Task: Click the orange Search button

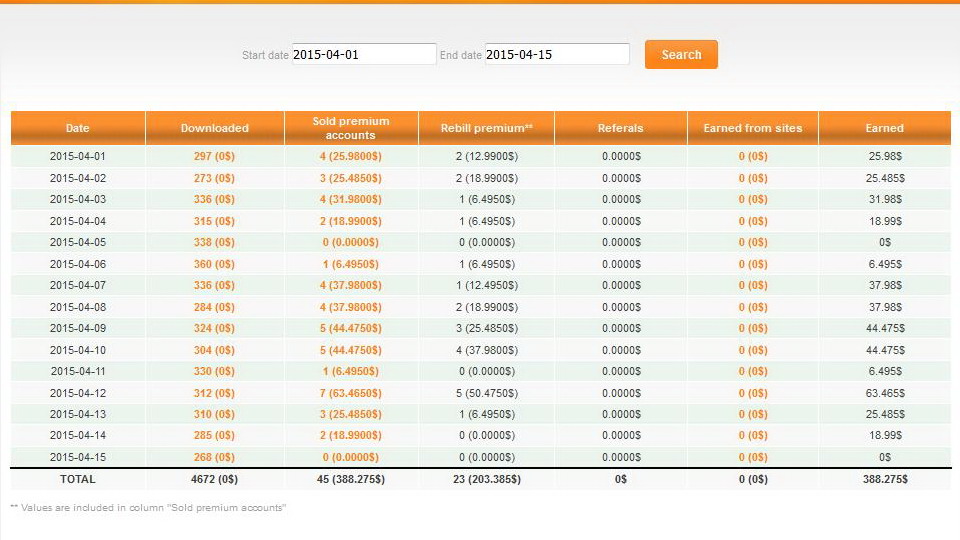Action: [x=681, y=55]
